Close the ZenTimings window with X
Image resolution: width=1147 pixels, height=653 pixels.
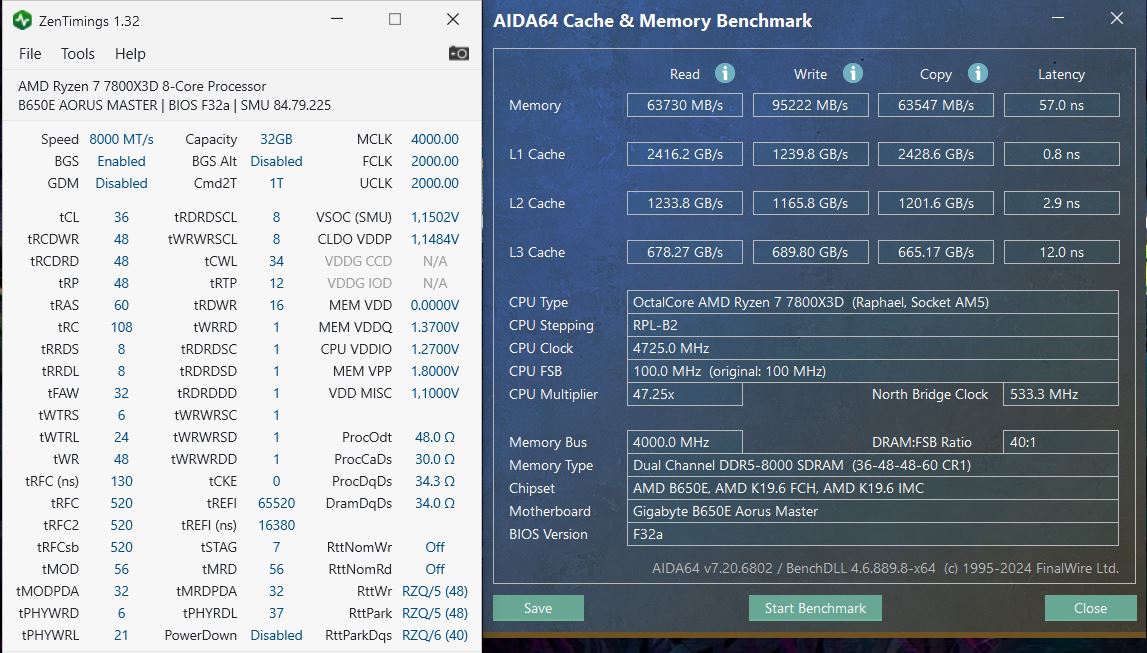click(453, 19)
